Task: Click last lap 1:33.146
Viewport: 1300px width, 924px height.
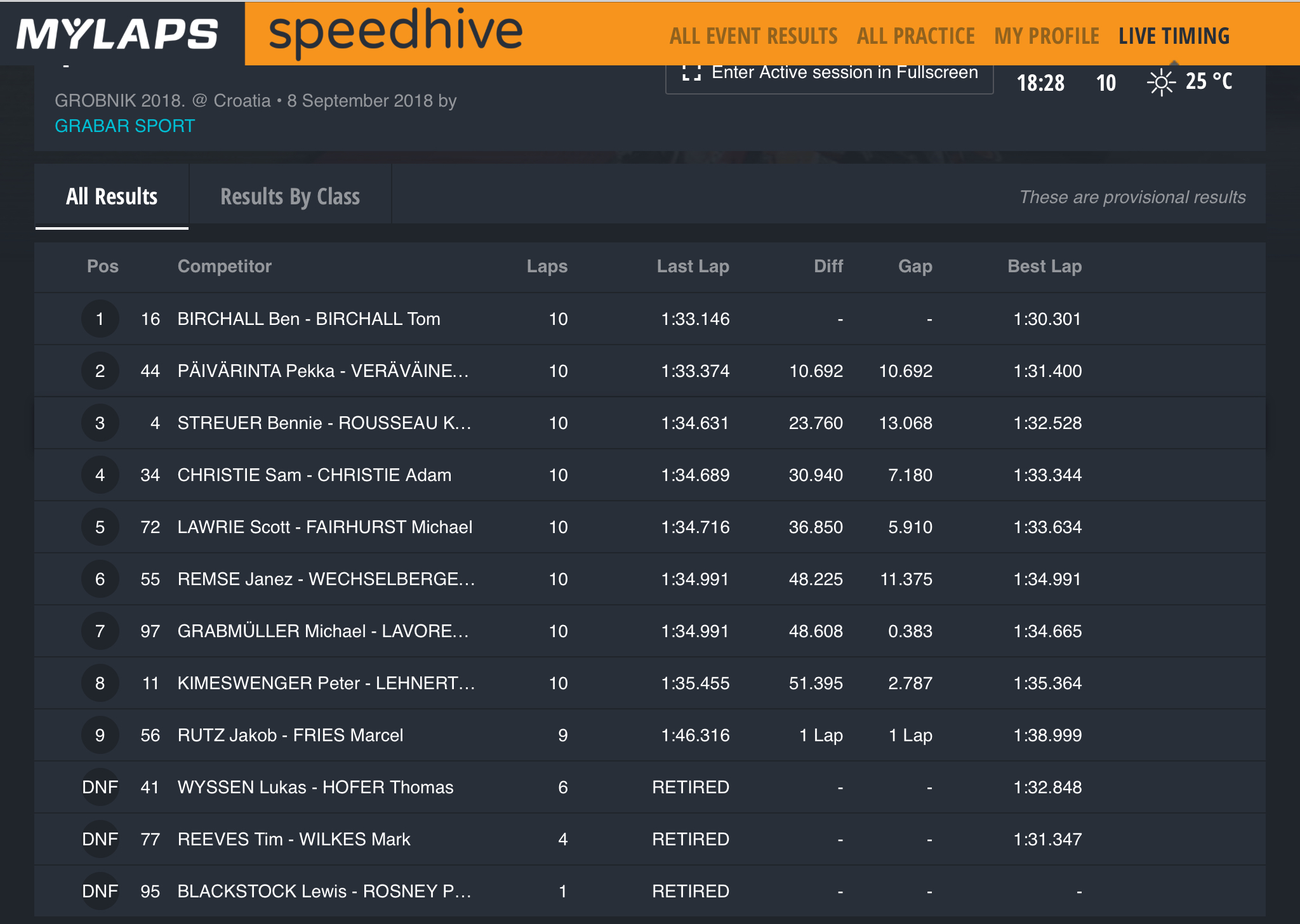Action: pos(695,319)
